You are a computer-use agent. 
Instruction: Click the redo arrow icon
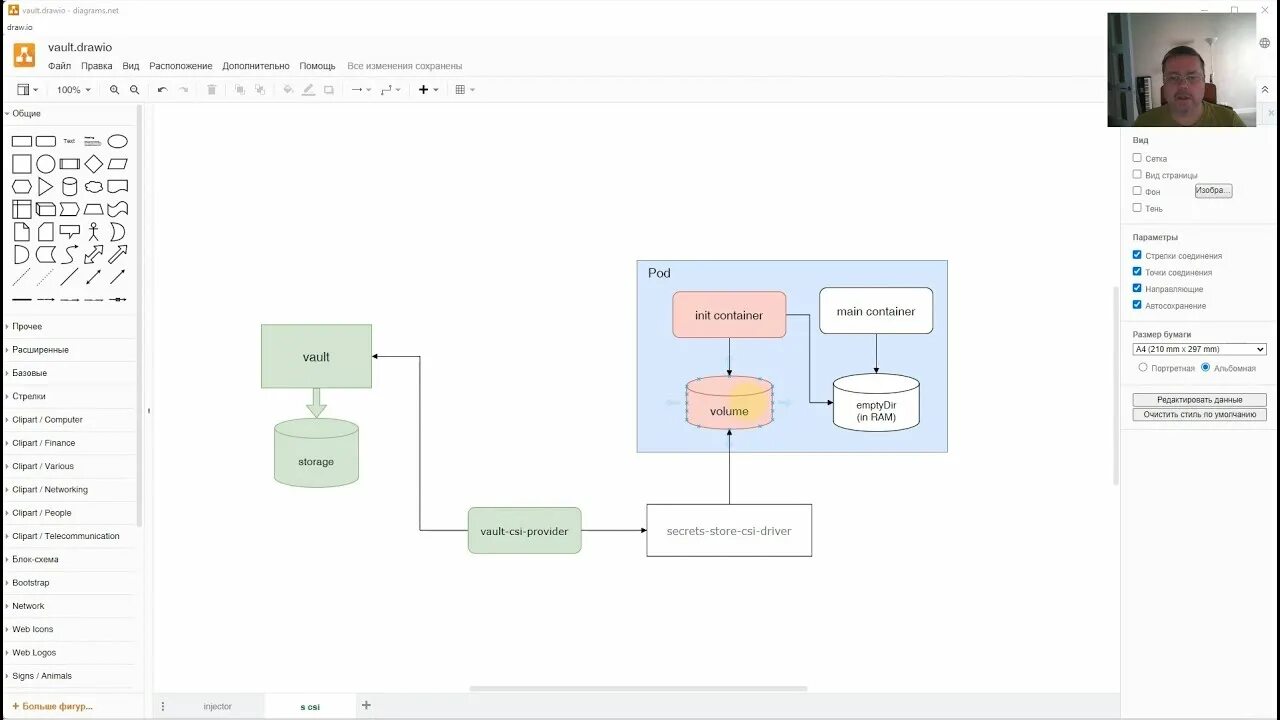point(183,90)
